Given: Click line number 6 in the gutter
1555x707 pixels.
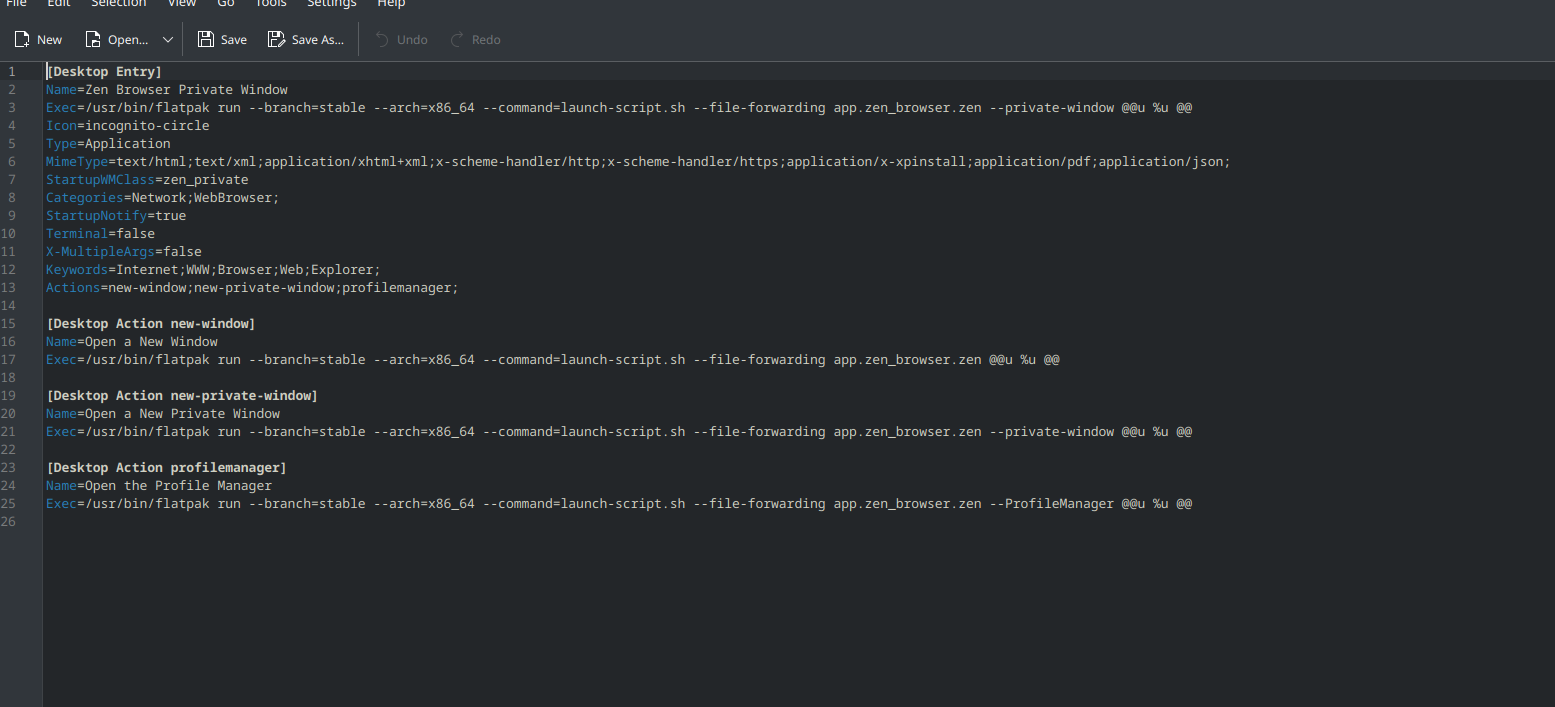Looking at the screenshot, I should point(11,162).
